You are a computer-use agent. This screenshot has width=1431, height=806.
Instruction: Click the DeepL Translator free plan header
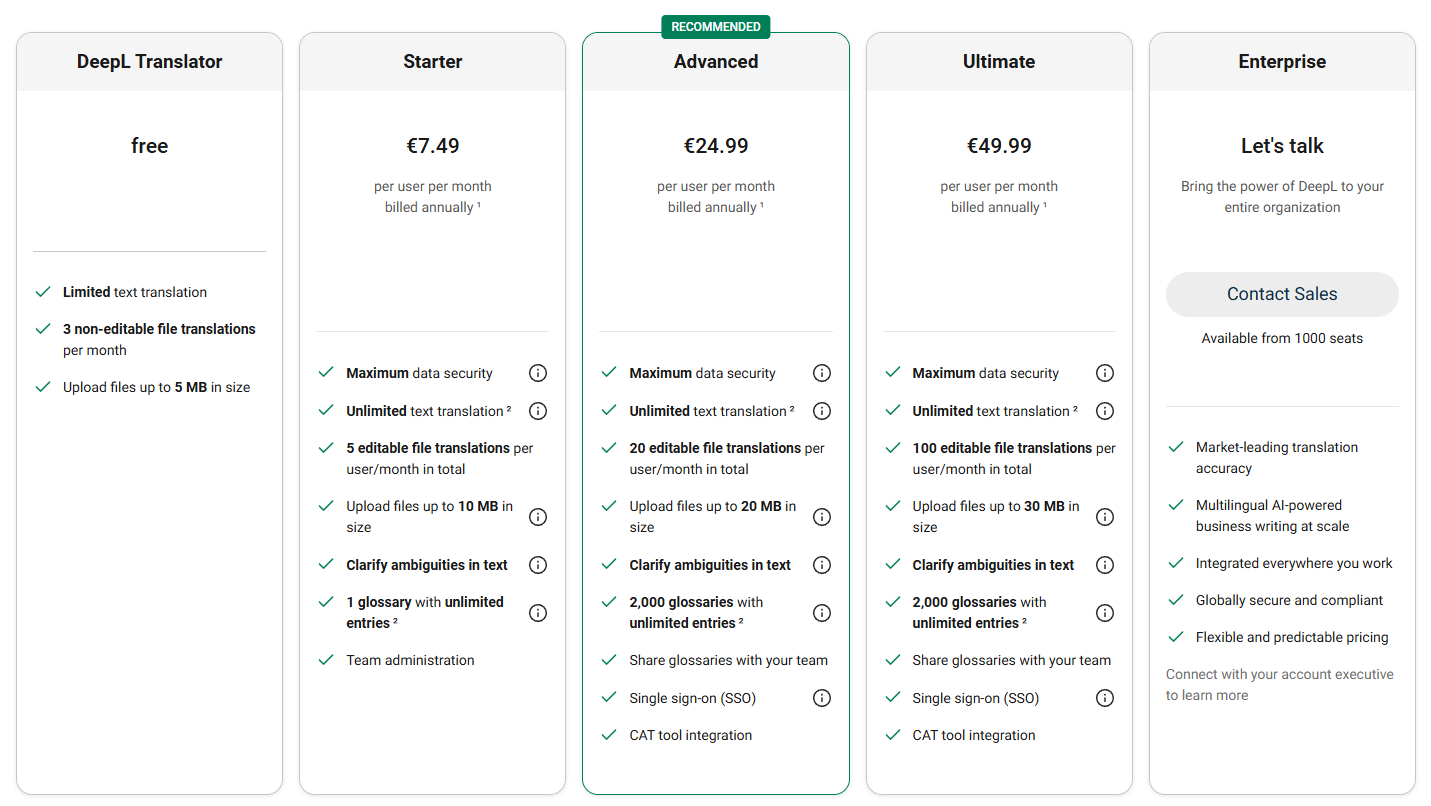pos(149,62)
